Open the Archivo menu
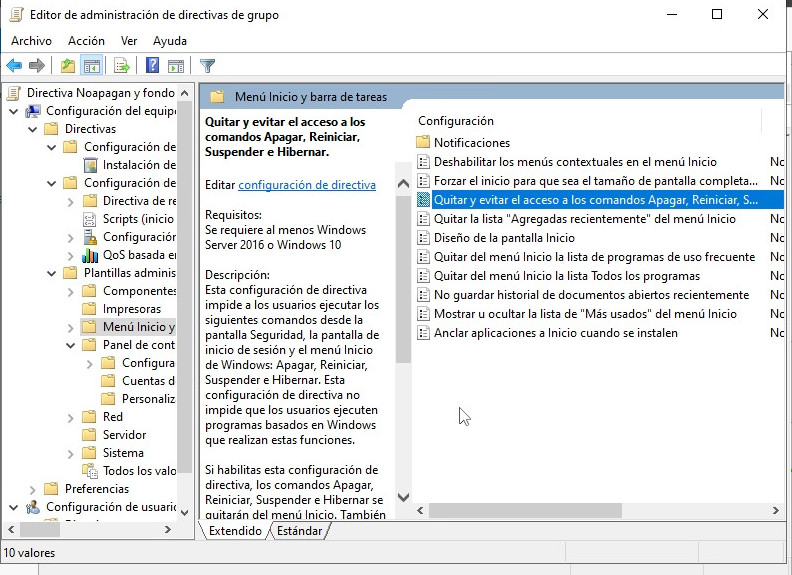The height and width of the screenshot is (575, 792). (x=31, y=41)
